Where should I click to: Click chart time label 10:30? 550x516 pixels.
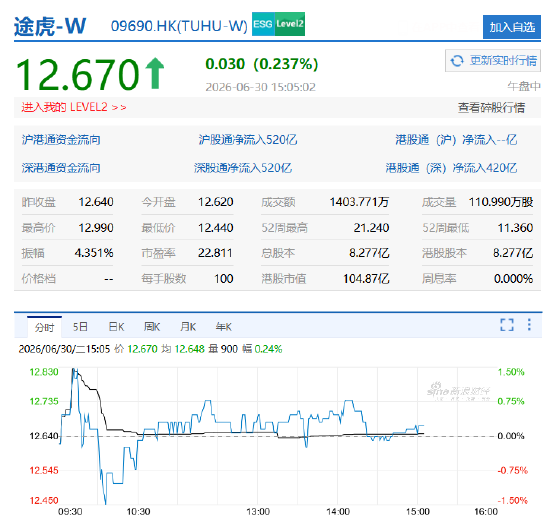coord(138,511)
